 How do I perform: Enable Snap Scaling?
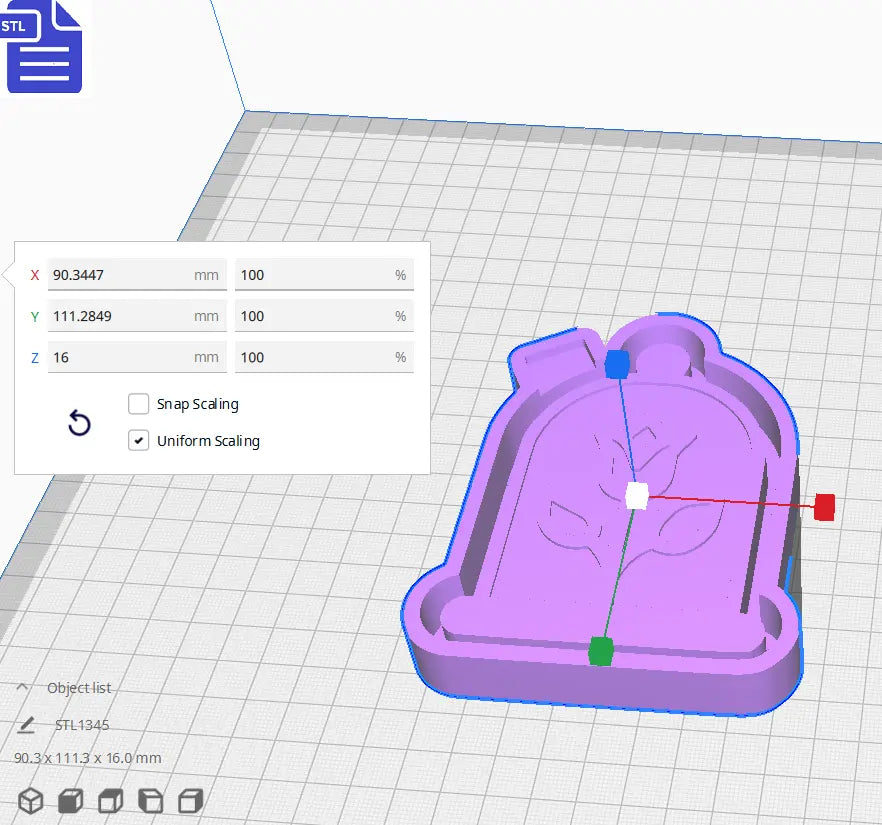[x=139, y=404]
